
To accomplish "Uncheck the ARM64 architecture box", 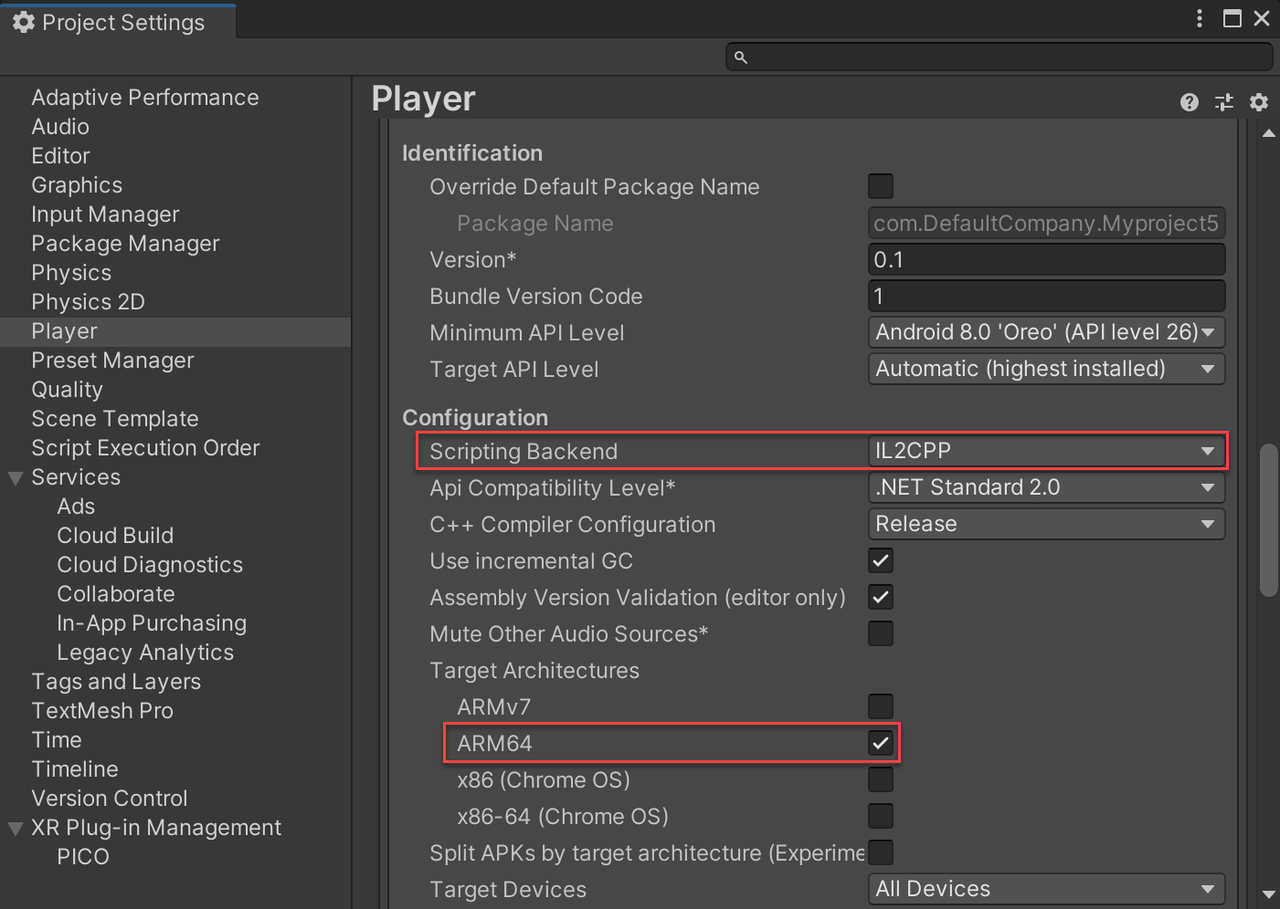I will pos(881,743).
